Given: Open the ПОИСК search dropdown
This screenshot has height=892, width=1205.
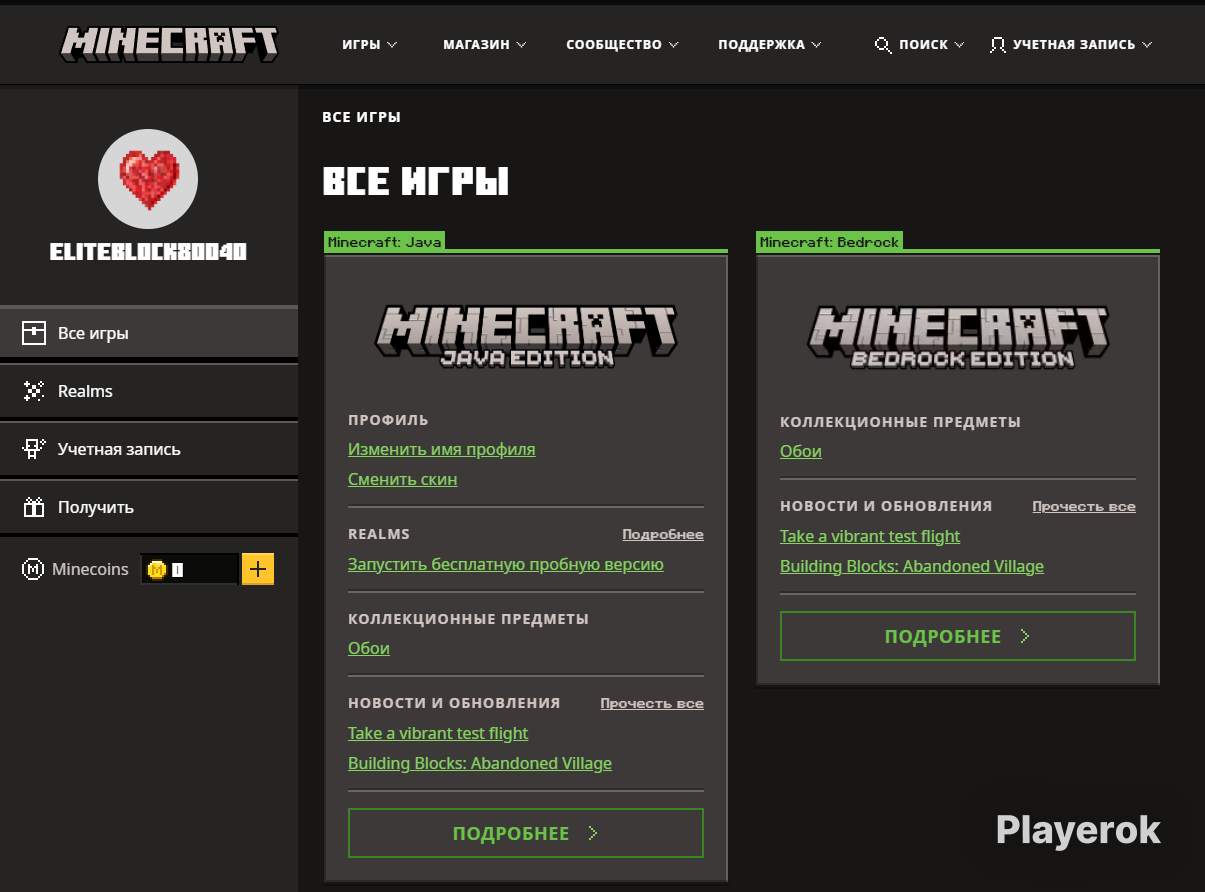Looking at the screenshot, I should (919, 45).
